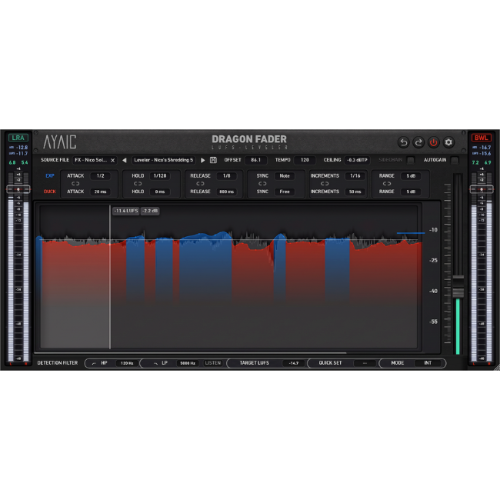Enable the SIDECHAIN checkbox
Viewport: 500px width, 500px height.
411,160
